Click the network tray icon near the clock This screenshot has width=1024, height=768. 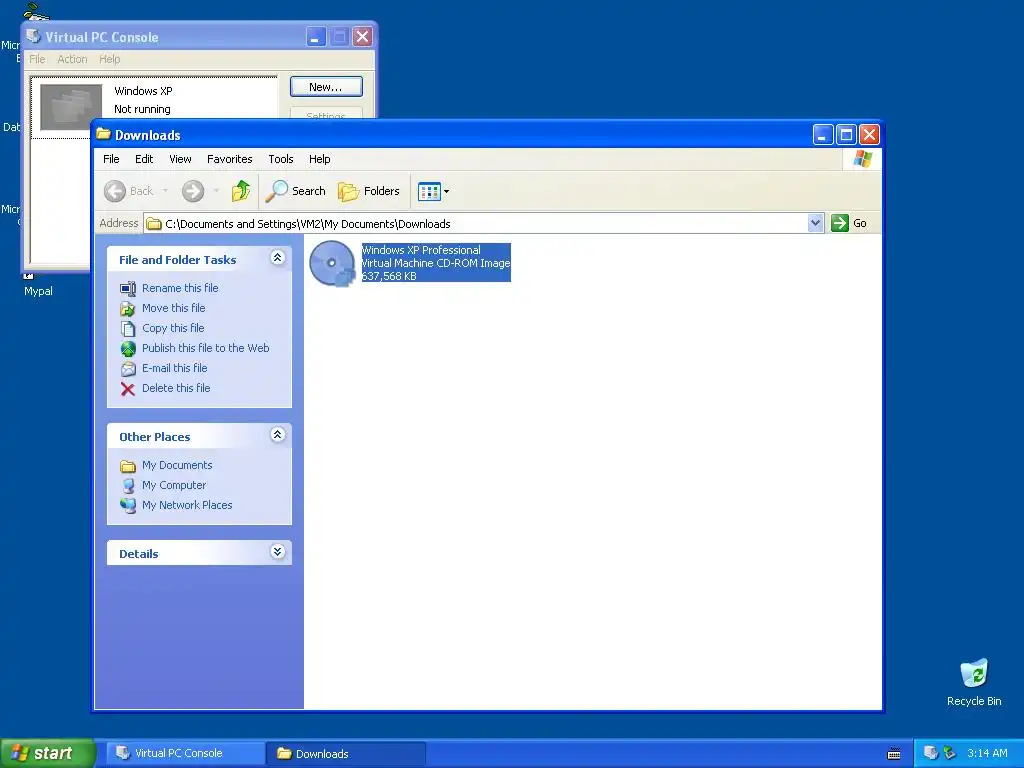pos(949,753)
